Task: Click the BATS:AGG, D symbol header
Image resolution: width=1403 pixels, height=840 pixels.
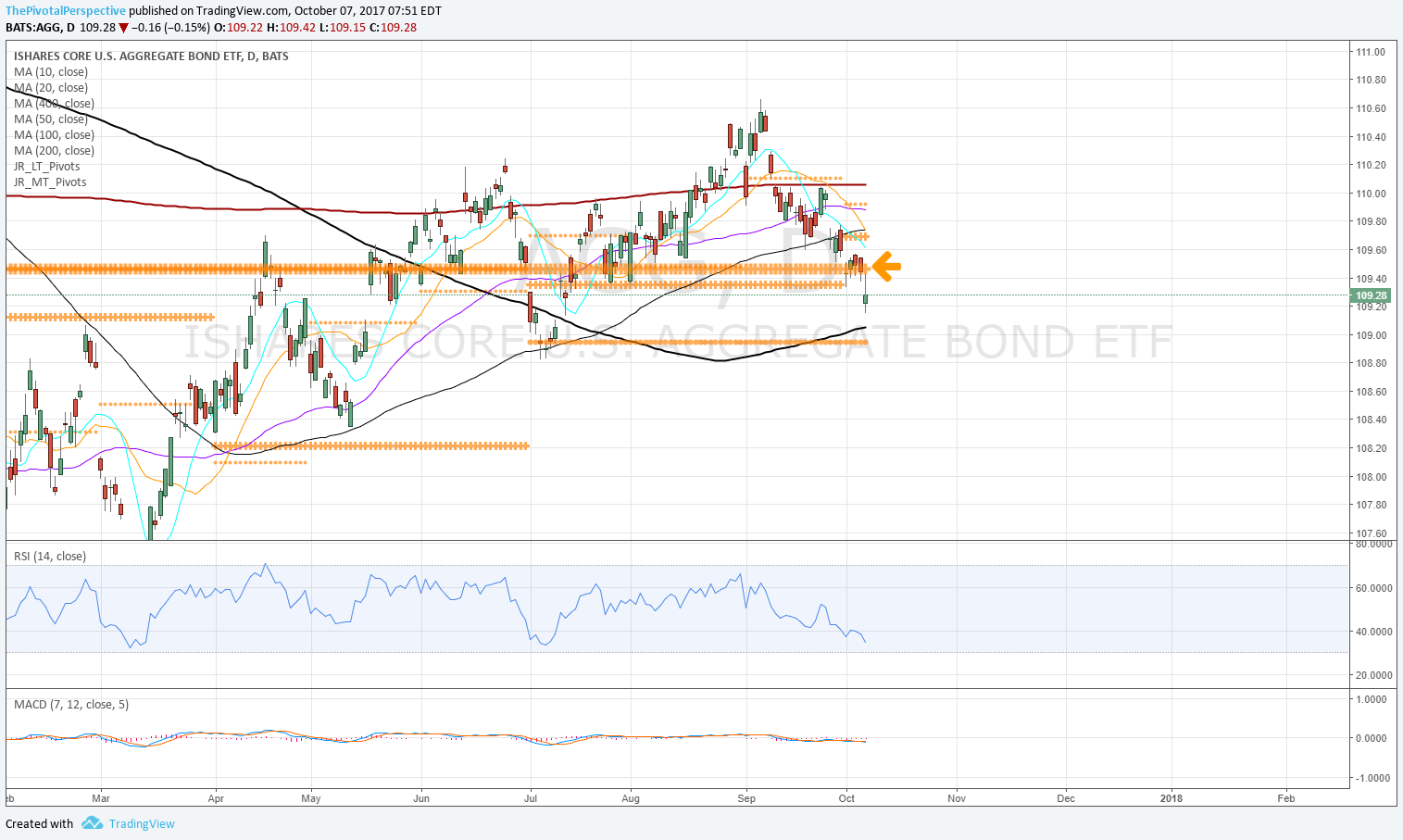Action: click(40, 27)
